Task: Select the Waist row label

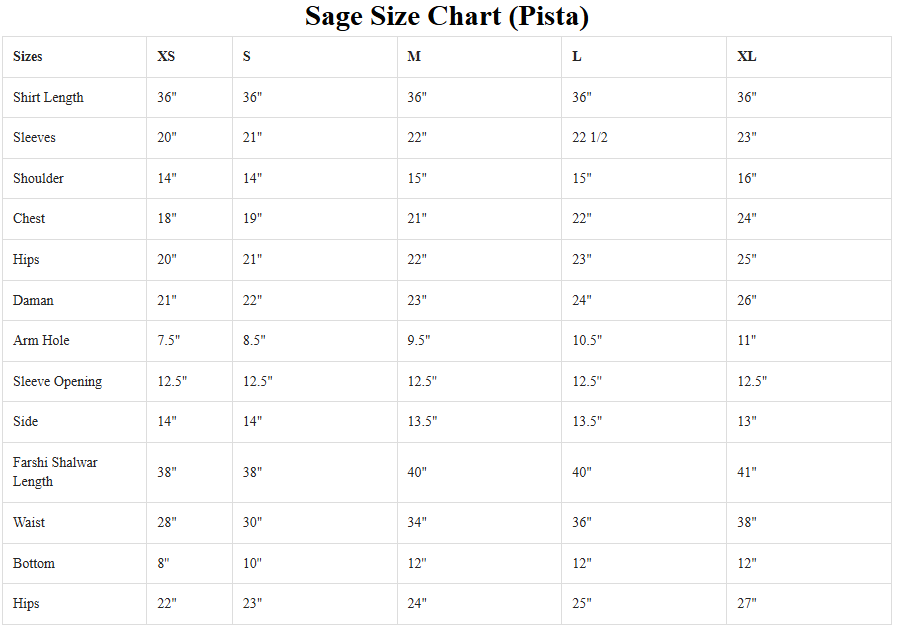Action: 29,523
